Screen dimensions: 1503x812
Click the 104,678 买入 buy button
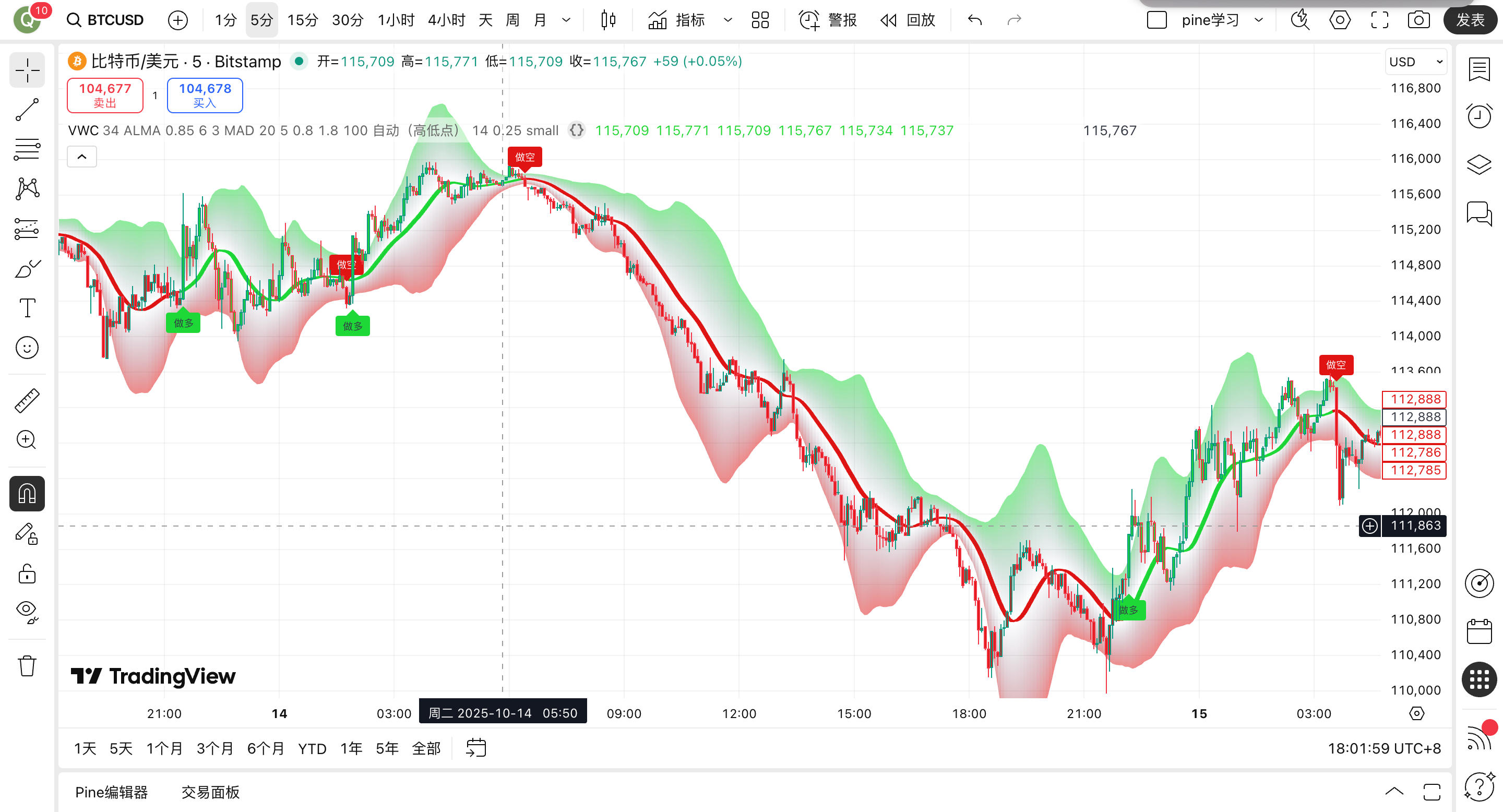point(205,95)
